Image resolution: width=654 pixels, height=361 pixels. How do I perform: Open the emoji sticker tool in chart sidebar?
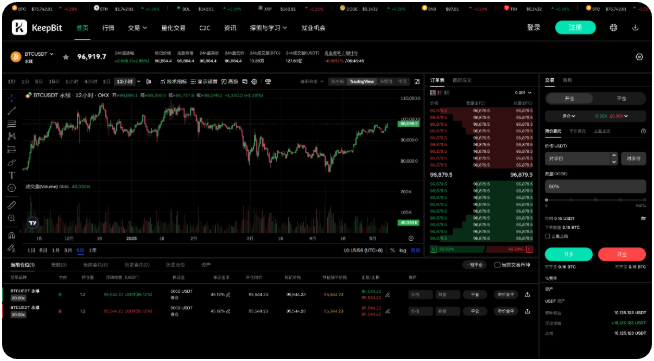pyautogui.click(x=12, y=188)
